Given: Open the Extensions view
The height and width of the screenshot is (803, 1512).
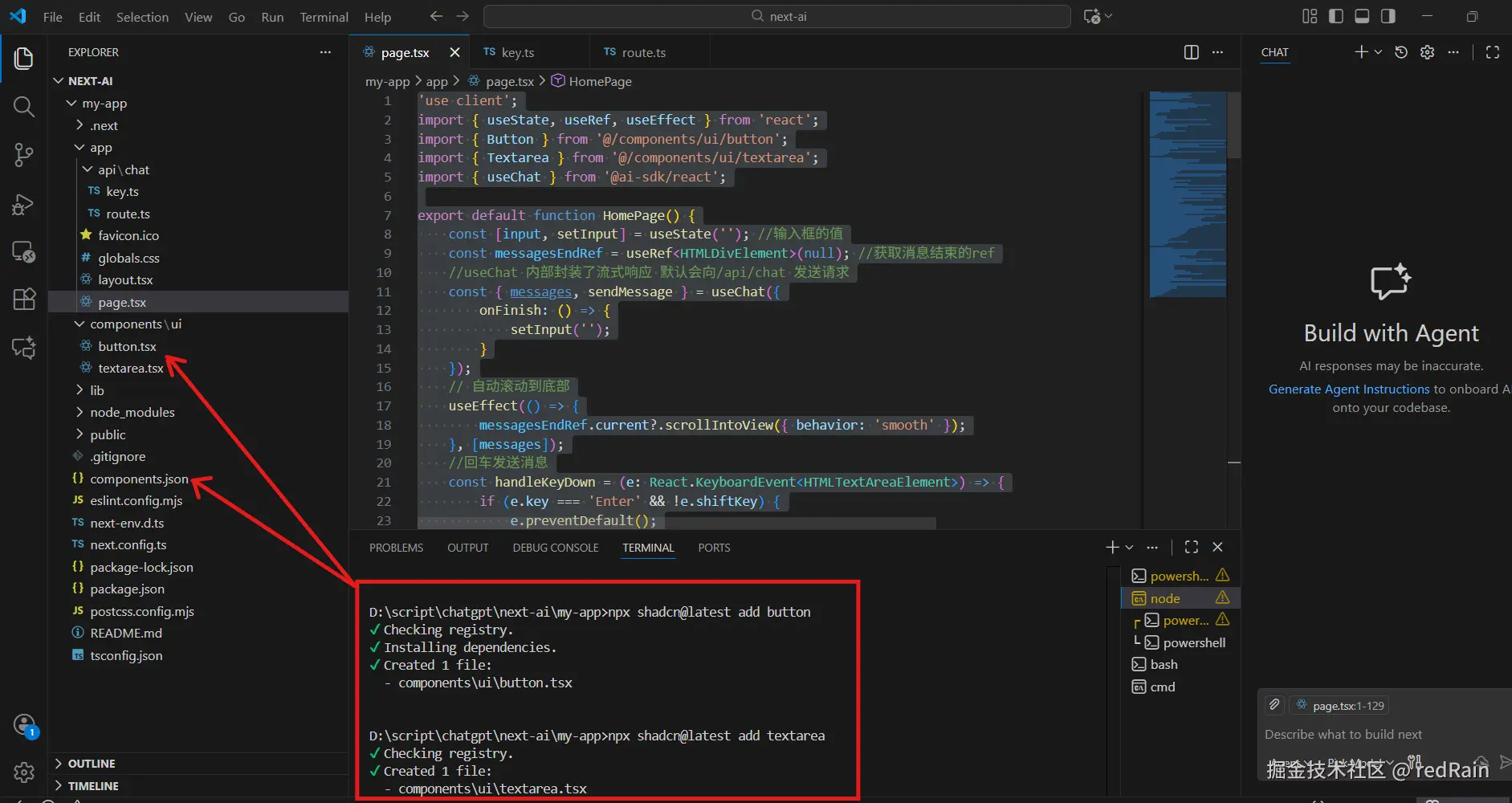Looking at the screenshot, I should point(23,299).
